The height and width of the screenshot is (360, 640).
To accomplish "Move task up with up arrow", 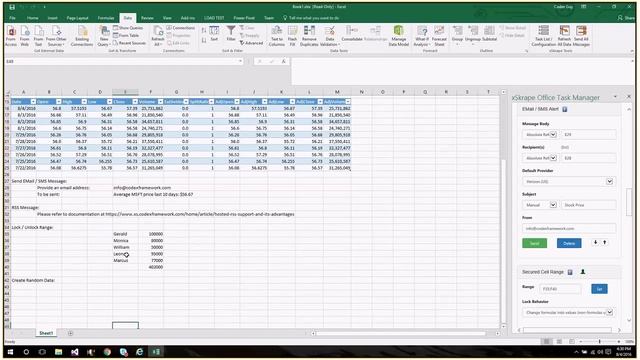I will (x=604, y=242).
